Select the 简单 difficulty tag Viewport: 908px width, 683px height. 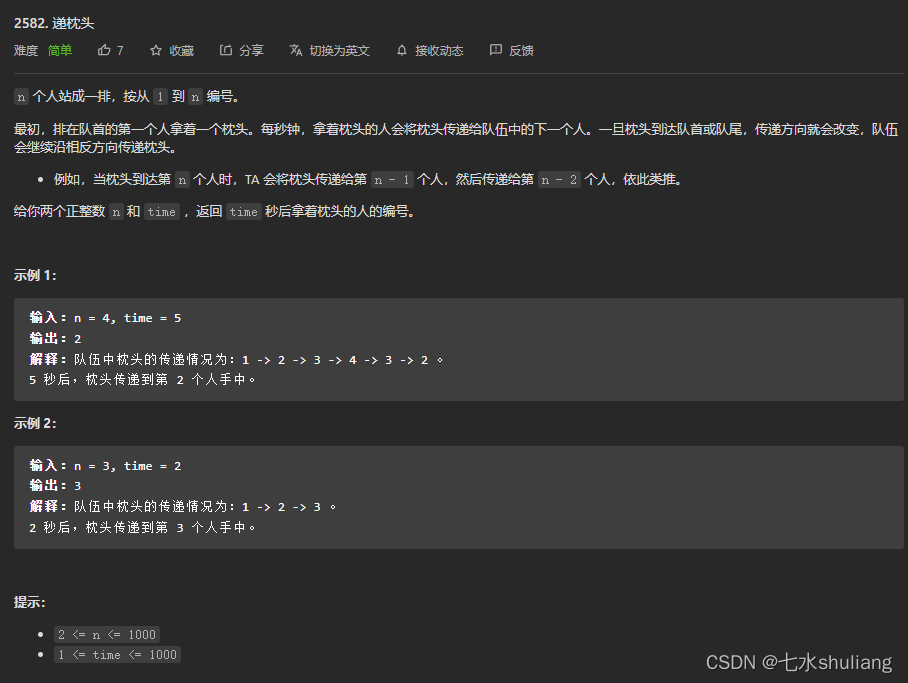coord(59,50)
